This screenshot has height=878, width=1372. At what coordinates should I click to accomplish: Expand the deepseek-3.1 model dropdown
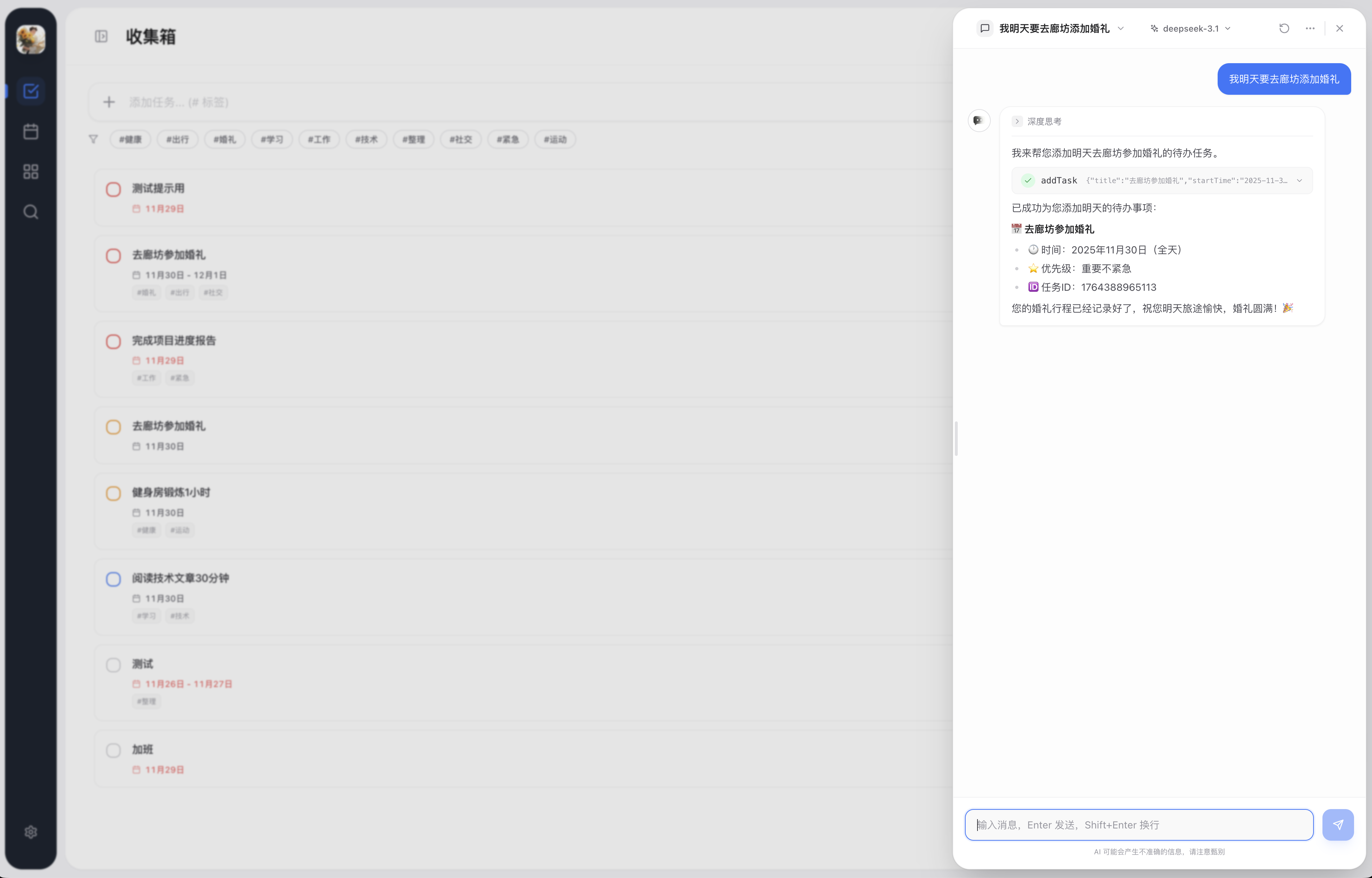tap(1191, 28)
